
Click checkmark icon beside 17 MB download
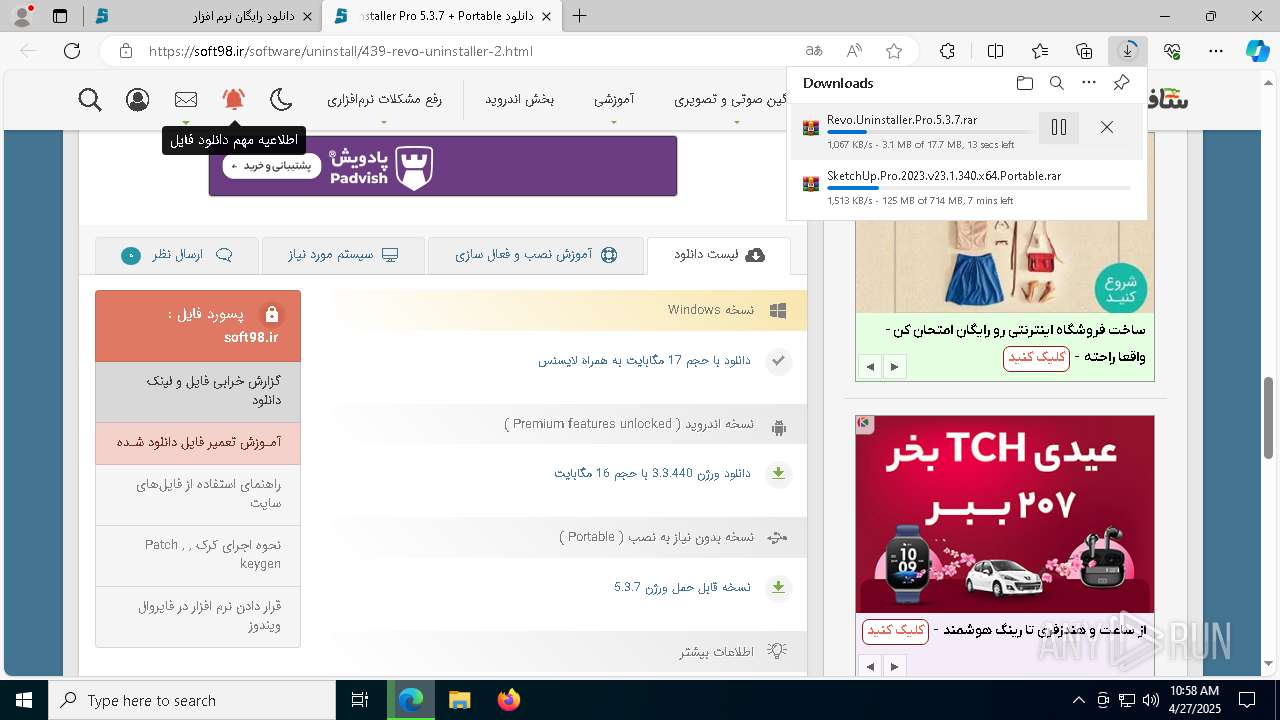[x=778, y=361]
